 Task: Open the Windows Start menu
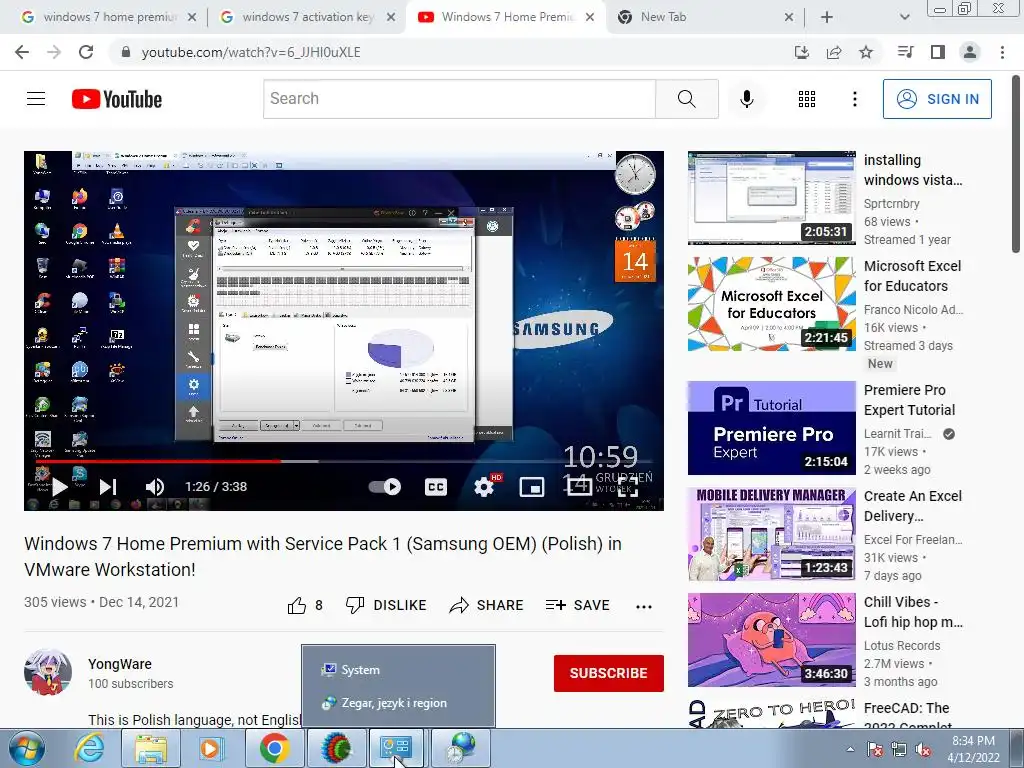tap(27, 749)
